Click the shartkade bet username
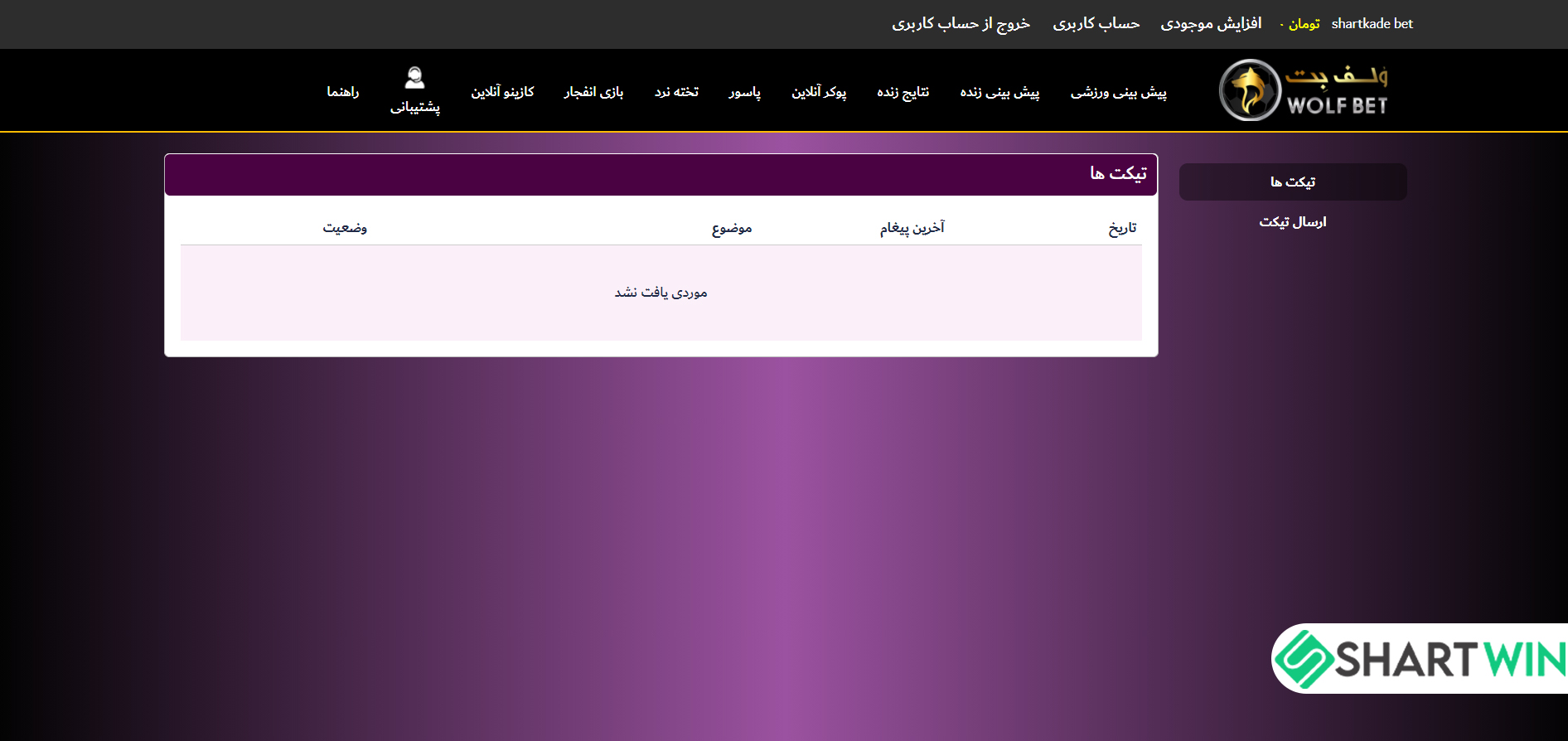The image size is (1568, 741). [x=1372, y=24]
